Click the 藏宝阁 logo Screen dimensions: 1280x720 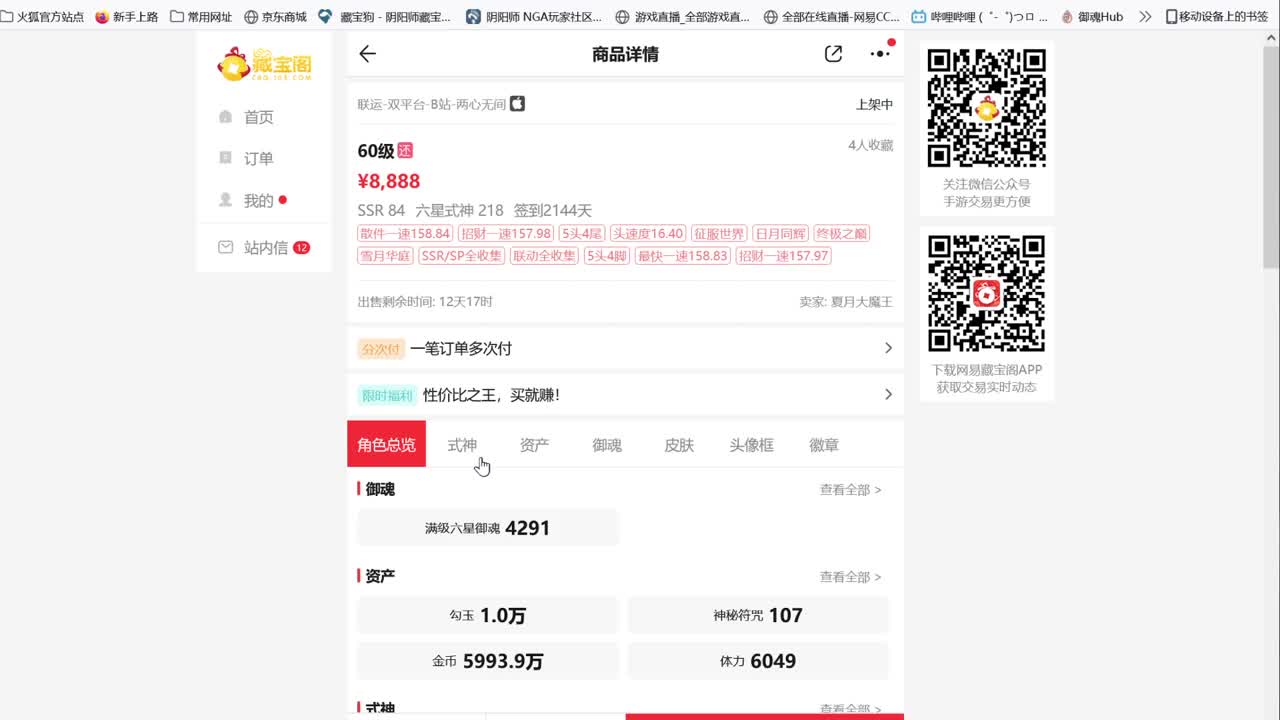(264, 64)
